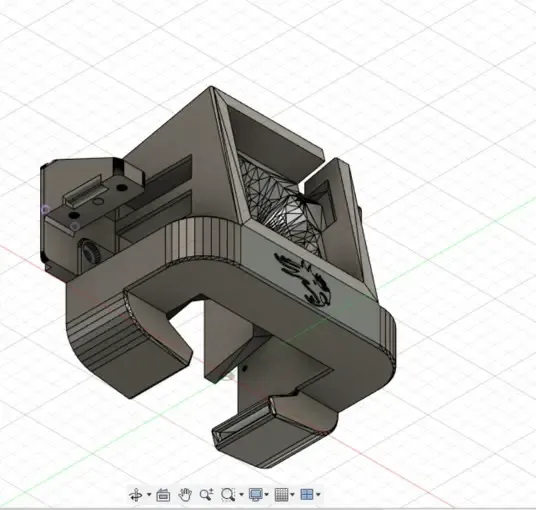Open the Display Settings monitor icon
536x510 pixels.
click(x=256, y=495)
